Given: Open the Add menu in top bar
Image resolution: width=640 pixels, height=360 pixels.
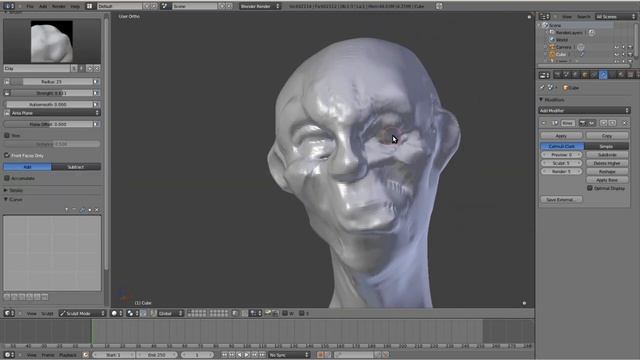Looking at the screenshot, I should (43, 7).
